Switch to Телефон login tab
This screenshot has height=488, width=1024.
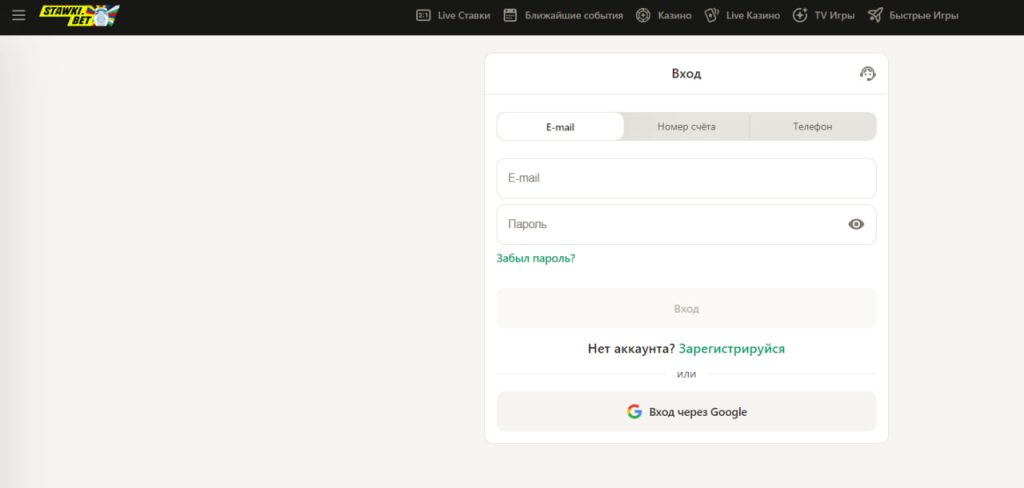tap(812, 127)
